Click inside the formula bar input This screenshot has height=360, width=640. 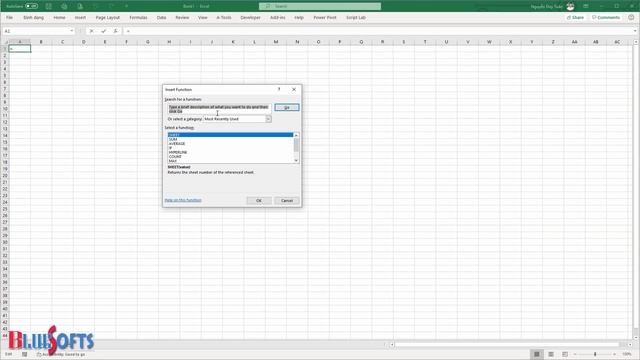coord(378,31)
